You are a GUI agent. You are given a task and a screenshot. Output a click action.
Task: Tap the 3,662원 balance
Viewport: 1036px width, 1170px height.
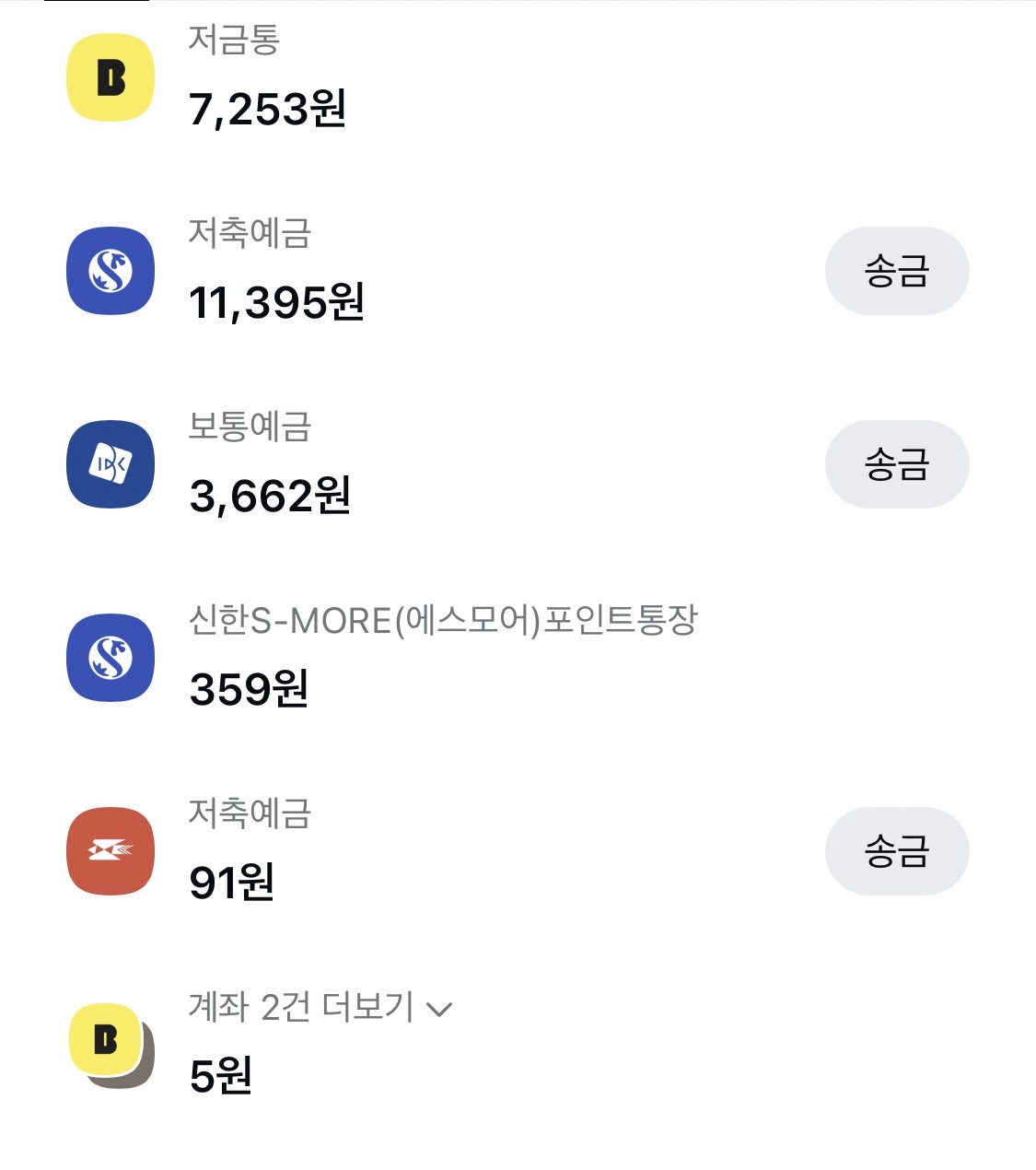tap(269, 497)
